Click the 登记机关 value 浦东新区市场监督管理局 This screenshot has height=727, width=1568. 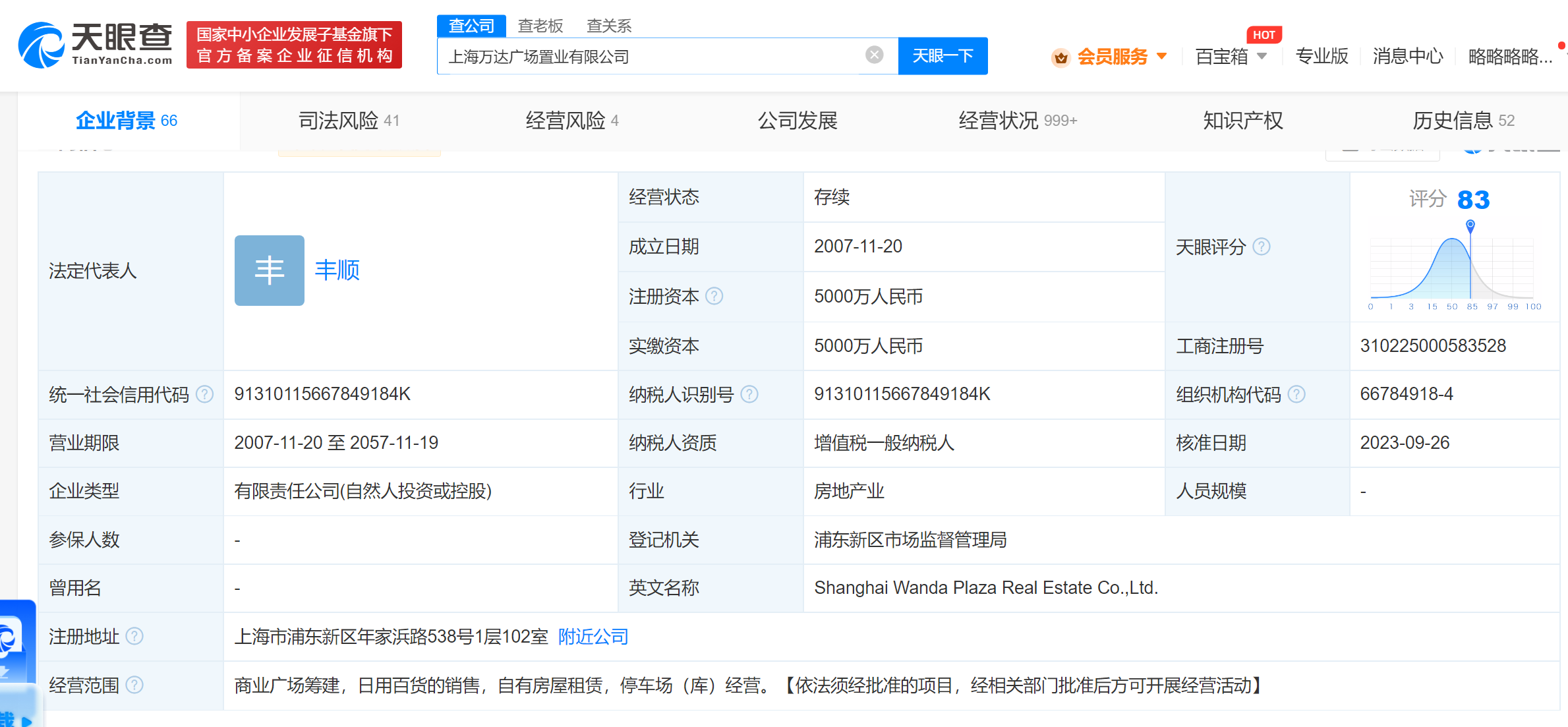click(x=910, y=540)
